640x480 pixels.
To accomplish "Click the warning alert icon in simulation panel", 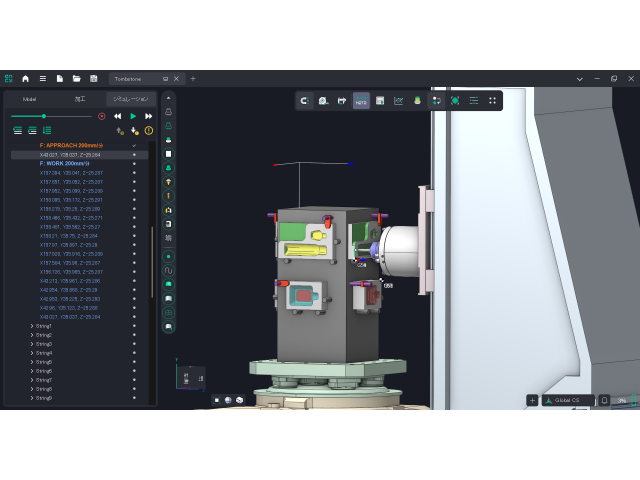I will 149,130.
